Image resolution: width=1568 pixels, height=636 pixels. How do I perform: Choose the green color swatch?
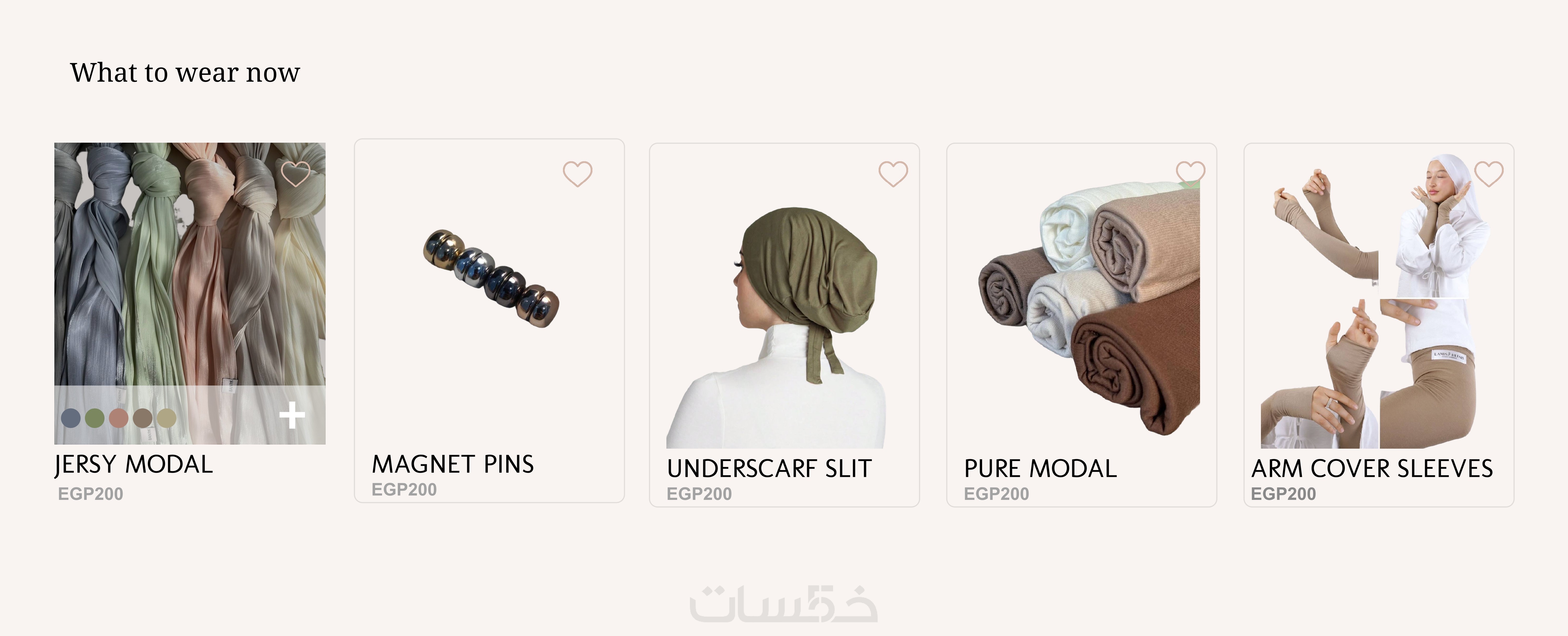coord(95,418)
